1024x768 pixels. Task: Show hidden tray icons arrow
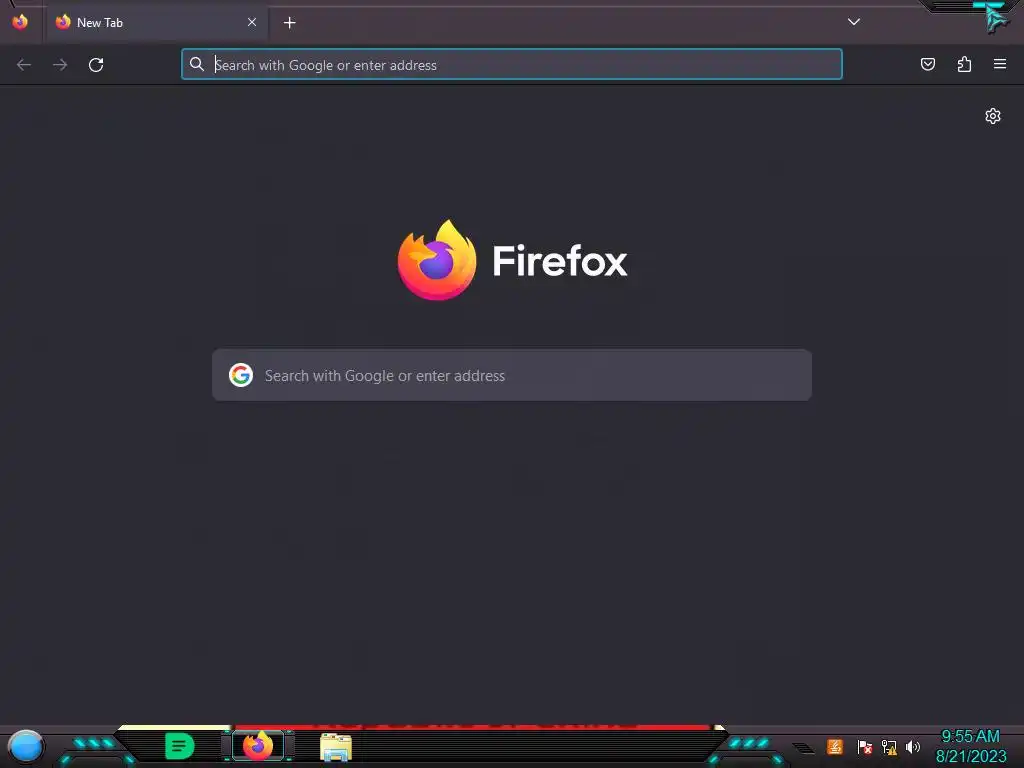coord(804,748)
